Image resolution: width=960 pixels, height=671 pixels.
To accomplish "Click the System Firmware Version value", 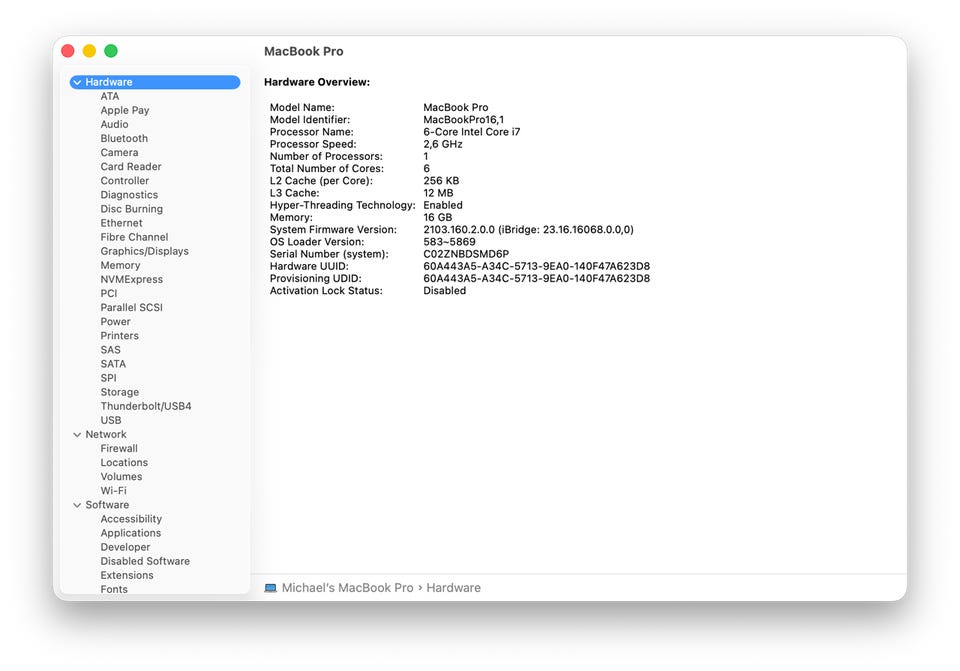I will (528, 230).
